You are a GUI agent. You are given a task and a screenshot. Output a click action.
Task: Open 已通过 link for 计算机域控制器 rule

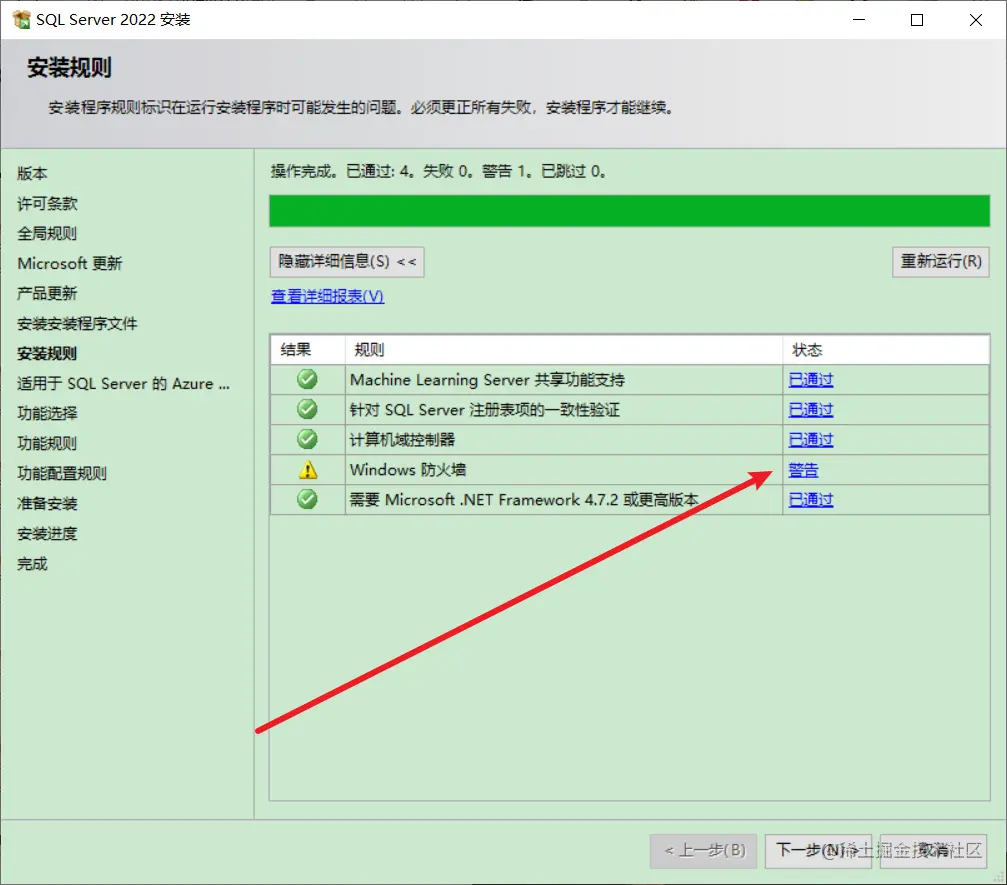tap(810, 440)
